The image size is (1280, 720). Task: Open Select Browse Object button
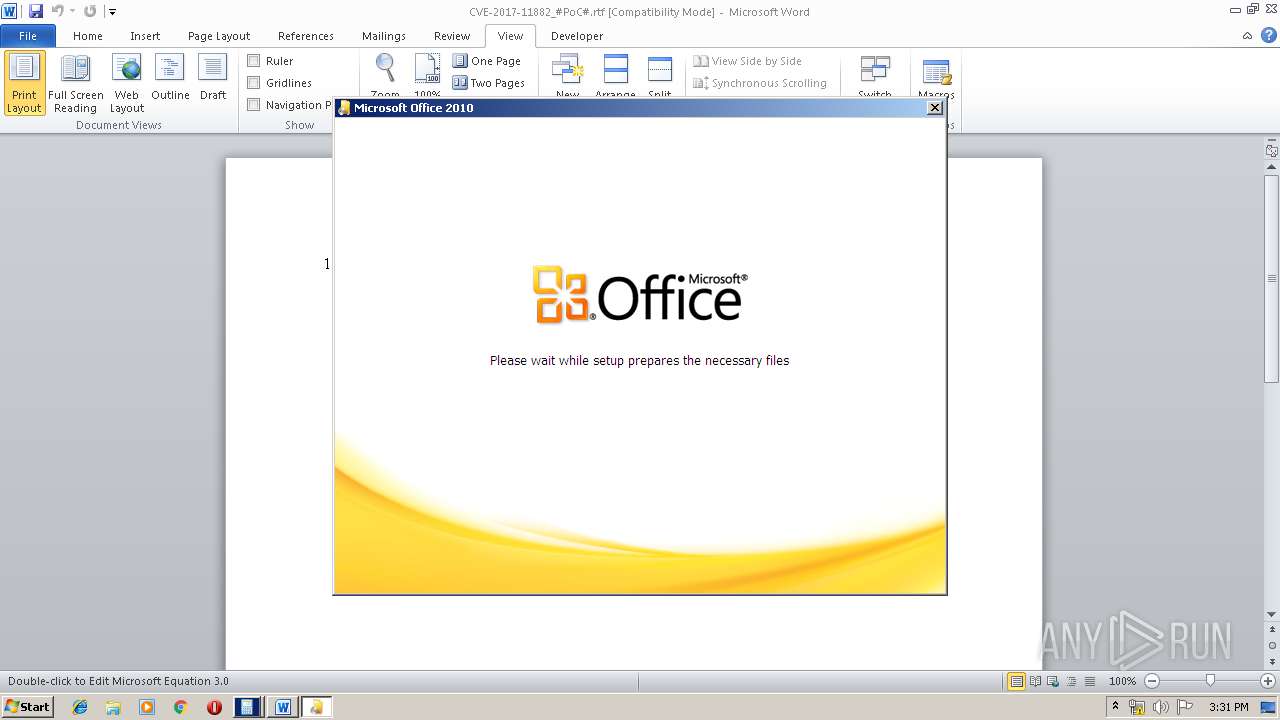click(1271, 646)
